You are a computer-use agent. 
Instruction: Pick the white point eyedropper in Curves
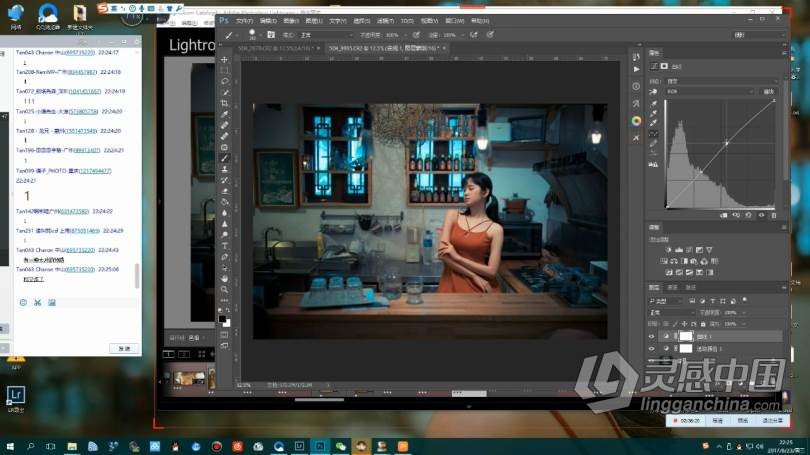point(653,123)
